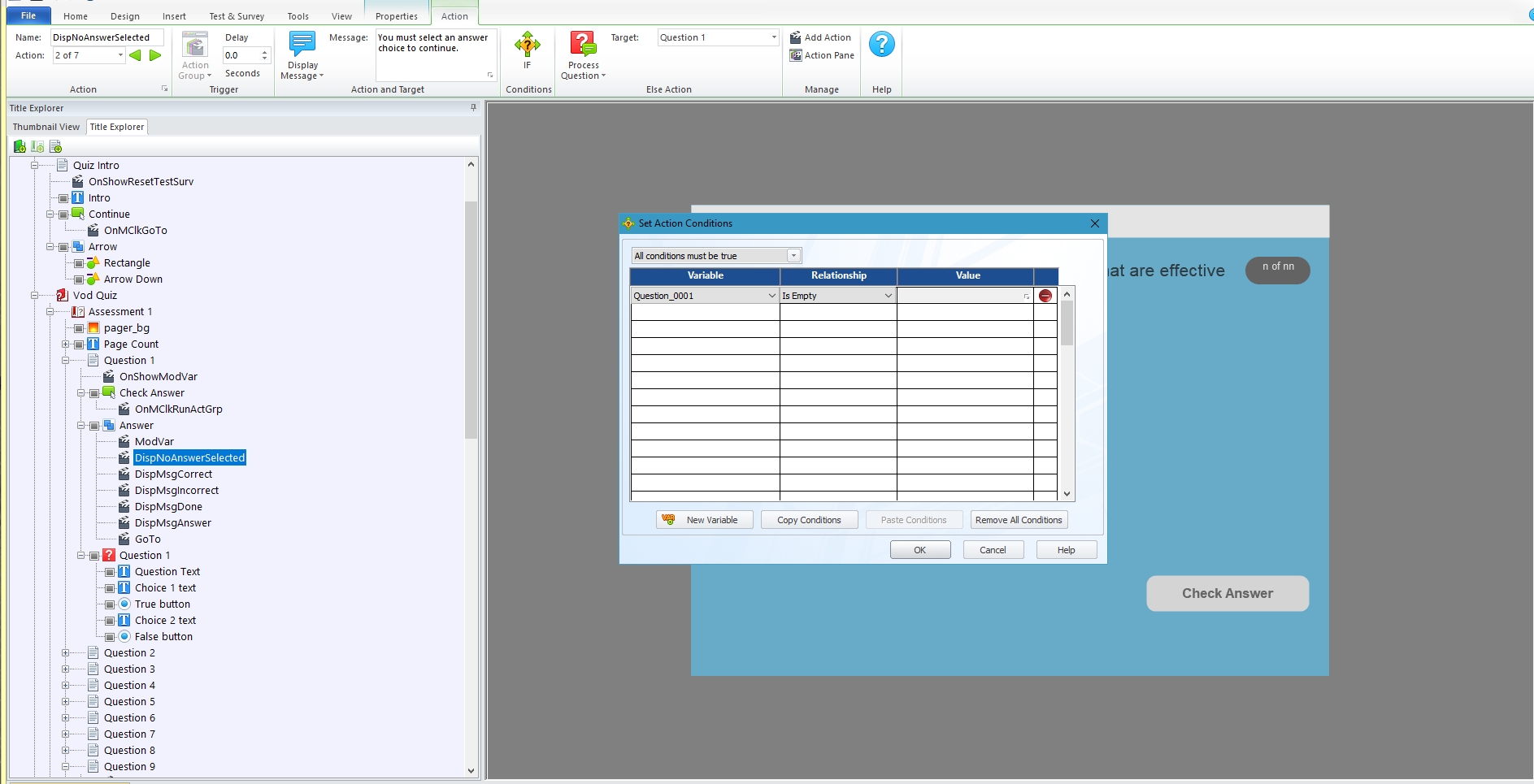Open the Action Group ribbon button
This screenshot has height=784, width=1534.
pos(195,56)
